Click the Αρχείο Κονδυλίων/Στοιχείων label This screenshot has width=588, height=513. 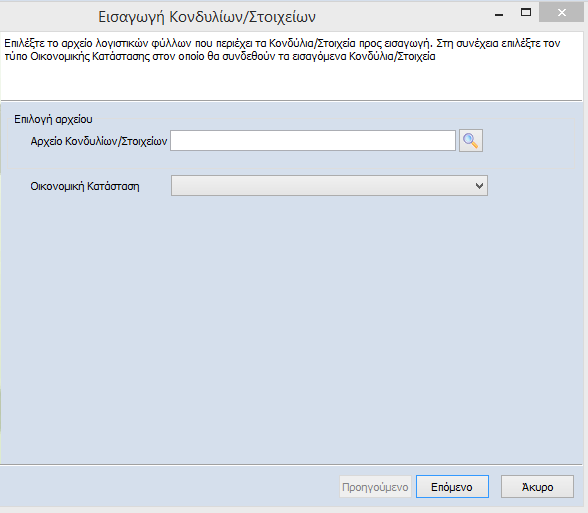pyautogui.click(x=99, y=141)
